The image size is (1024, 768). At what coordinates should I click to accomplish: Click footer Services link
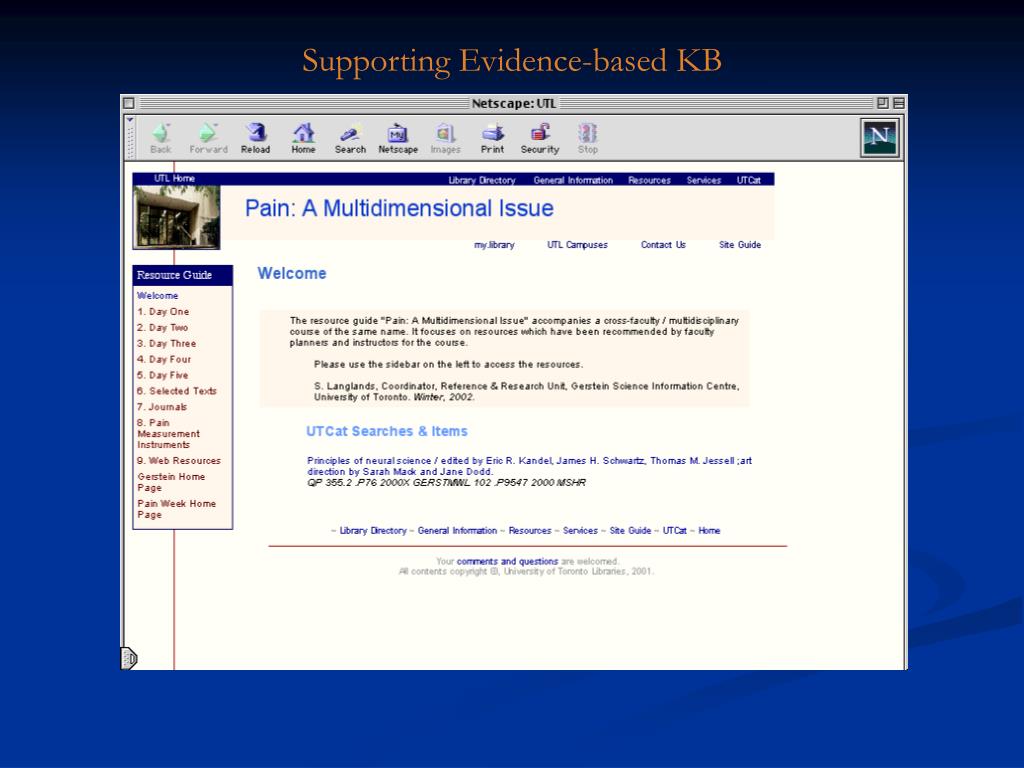[580, 531]
